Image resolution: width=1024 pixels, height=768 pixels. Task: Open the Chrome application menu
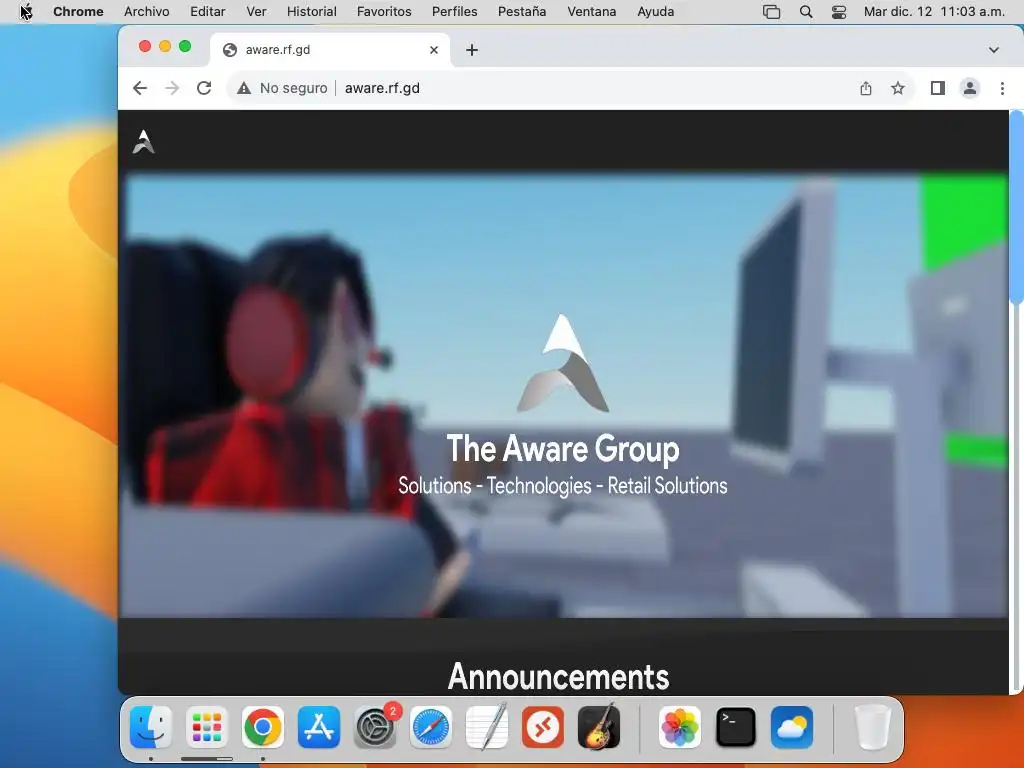pos(78,12)
